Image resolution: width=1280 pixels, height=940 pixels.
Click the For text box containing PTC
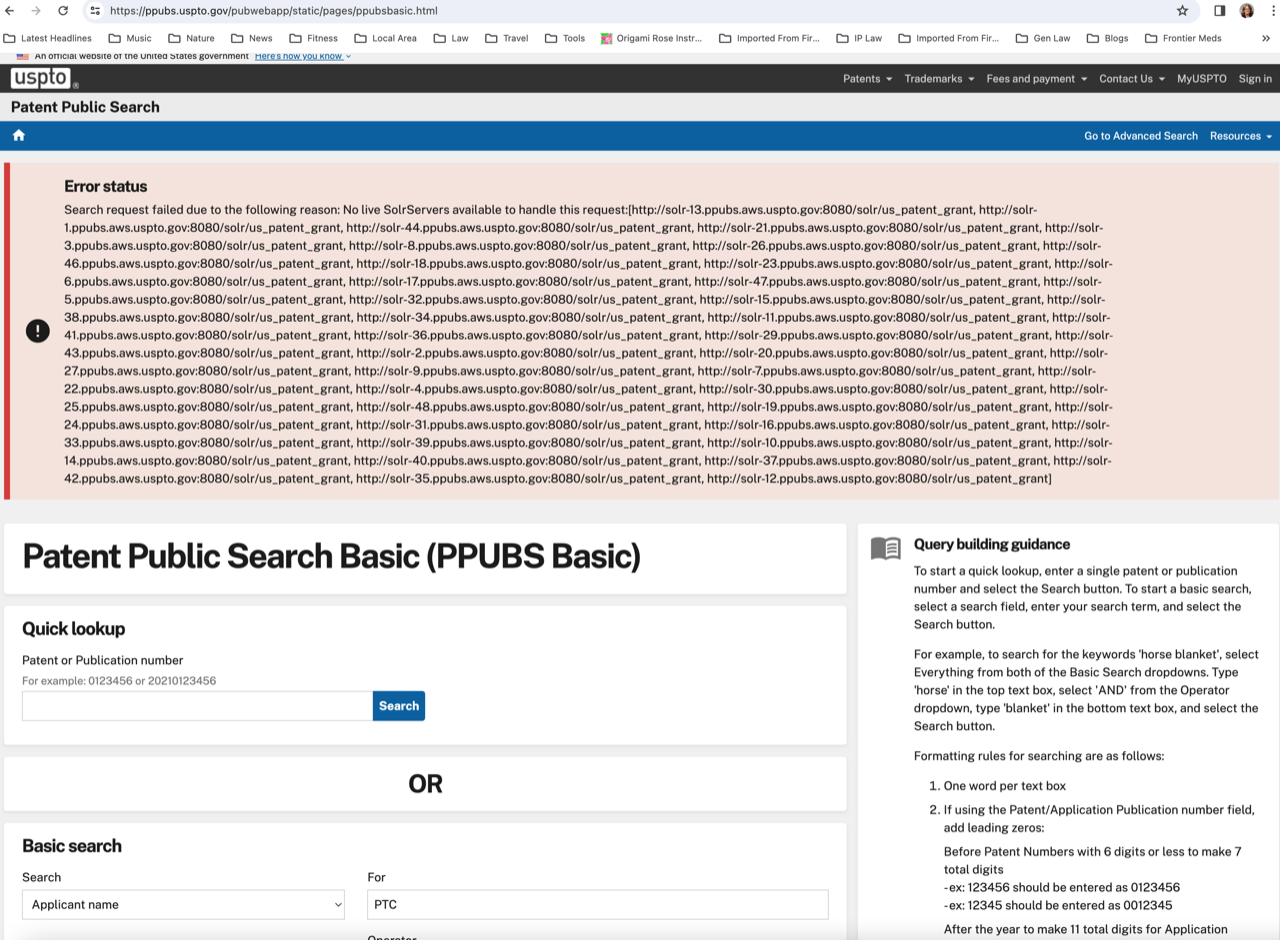pos(598,904)
